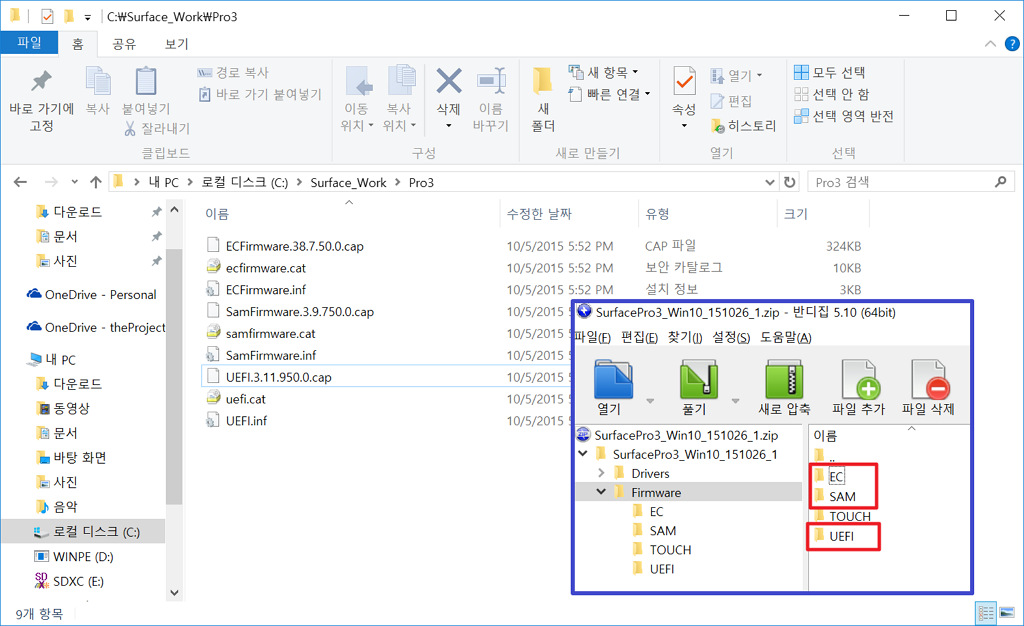Click Select none (선택 안 함)
The width and height of the screenshot is (1024, 626).
pyautogui.click(x=831, y=94)
